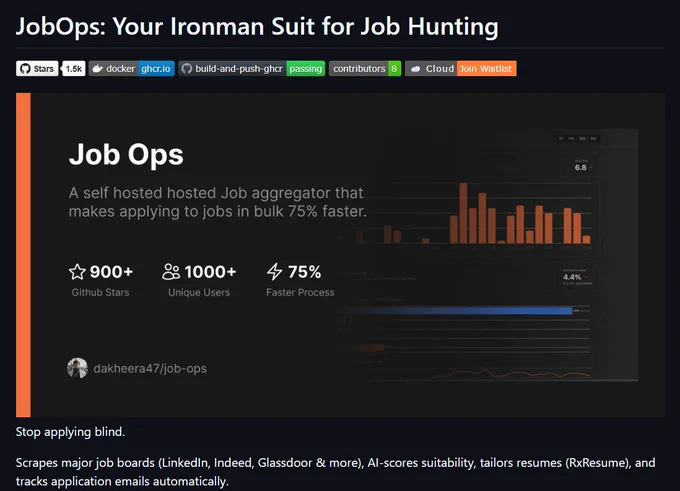Open the 1.5k star count badge
This screenshot has height=491, width=680.
click(x=74, y=69)
